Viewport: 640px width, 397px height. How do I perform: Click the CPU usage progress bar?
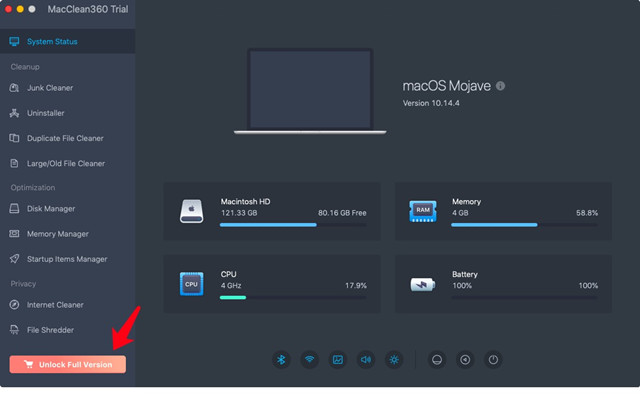coord(293,297)
